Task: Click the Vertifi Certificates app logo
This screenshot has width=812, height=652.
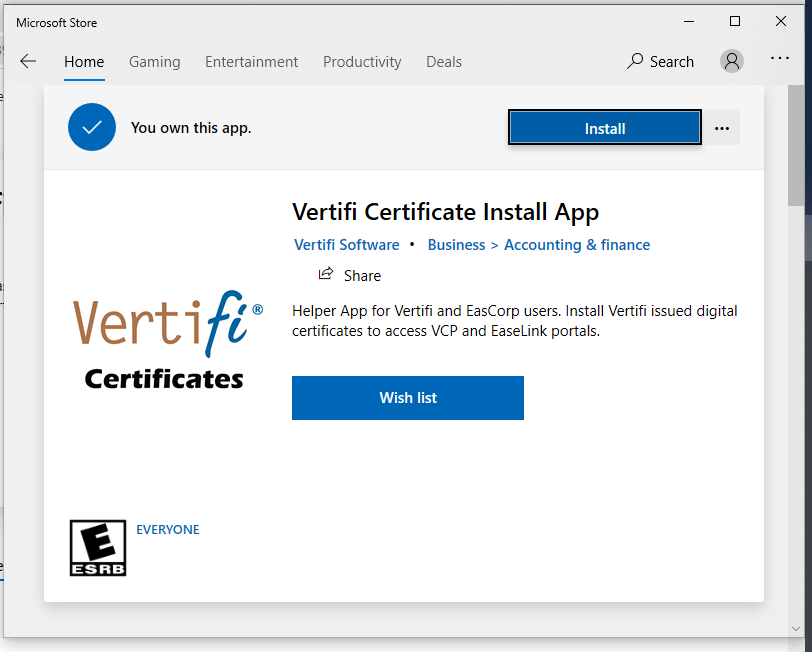Action: pyautogui.click(x=166, y=340)
